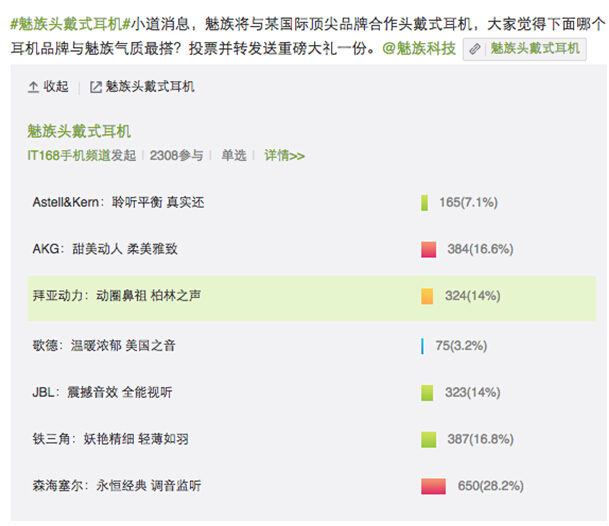Choose the 森海塞尔 poll option
Image resolution: width=609 pixels, height=526 pixels.
click(x=311, y=486)
